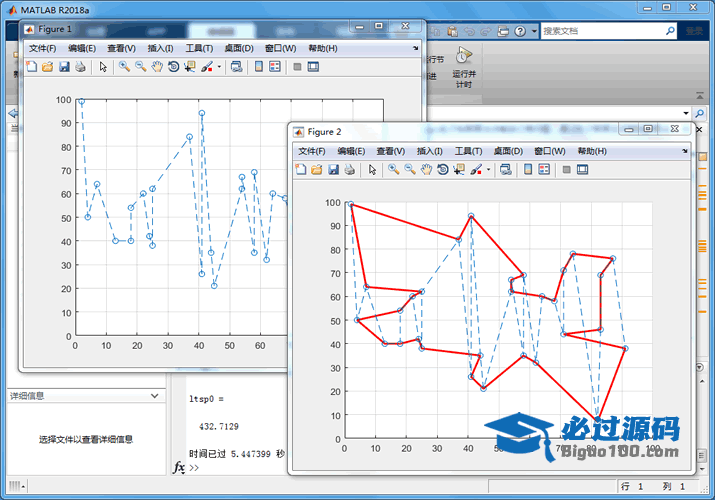Select Edit Plot arrow in Figure 2 toolbar

(x=372, y=170)
